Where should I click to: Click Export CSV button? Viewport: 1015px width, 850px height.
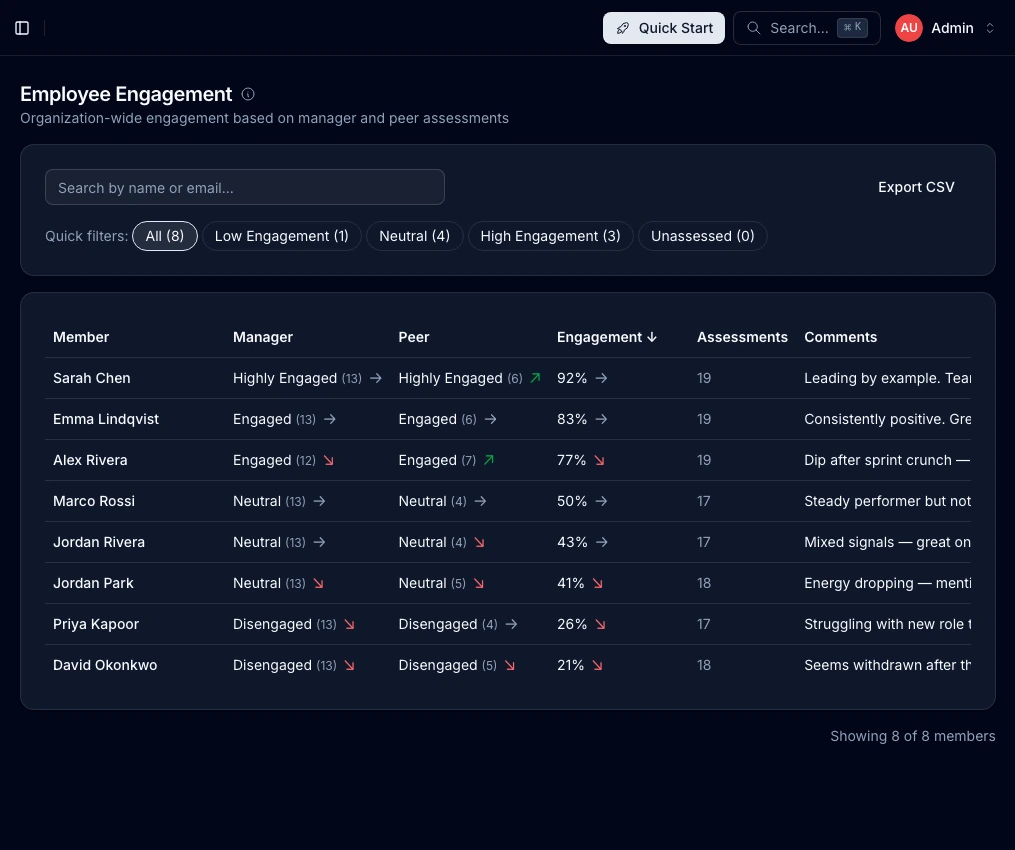pyautogui.click(x=916, y=187)
